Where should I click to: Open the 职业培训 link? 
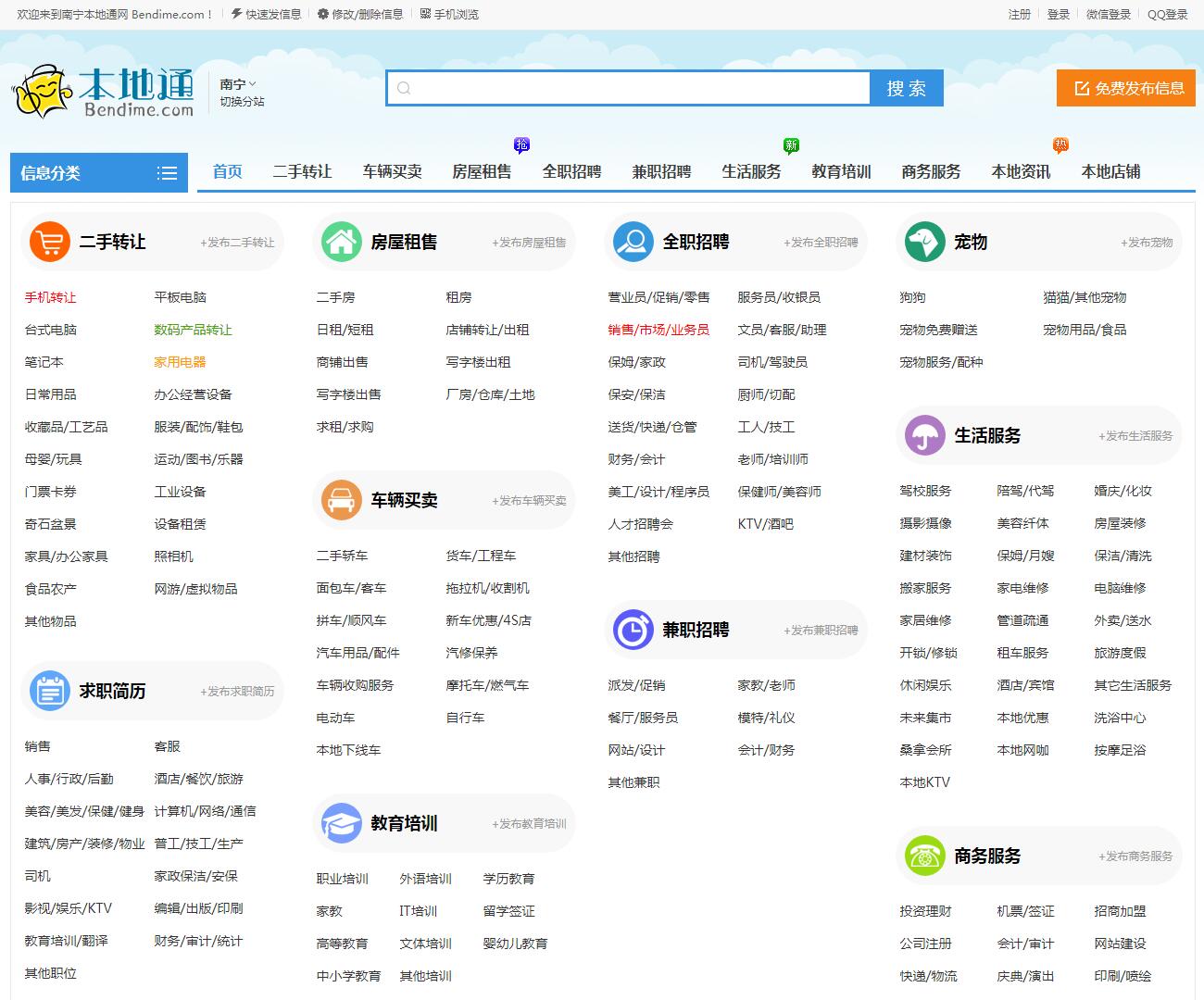point(342,879)
